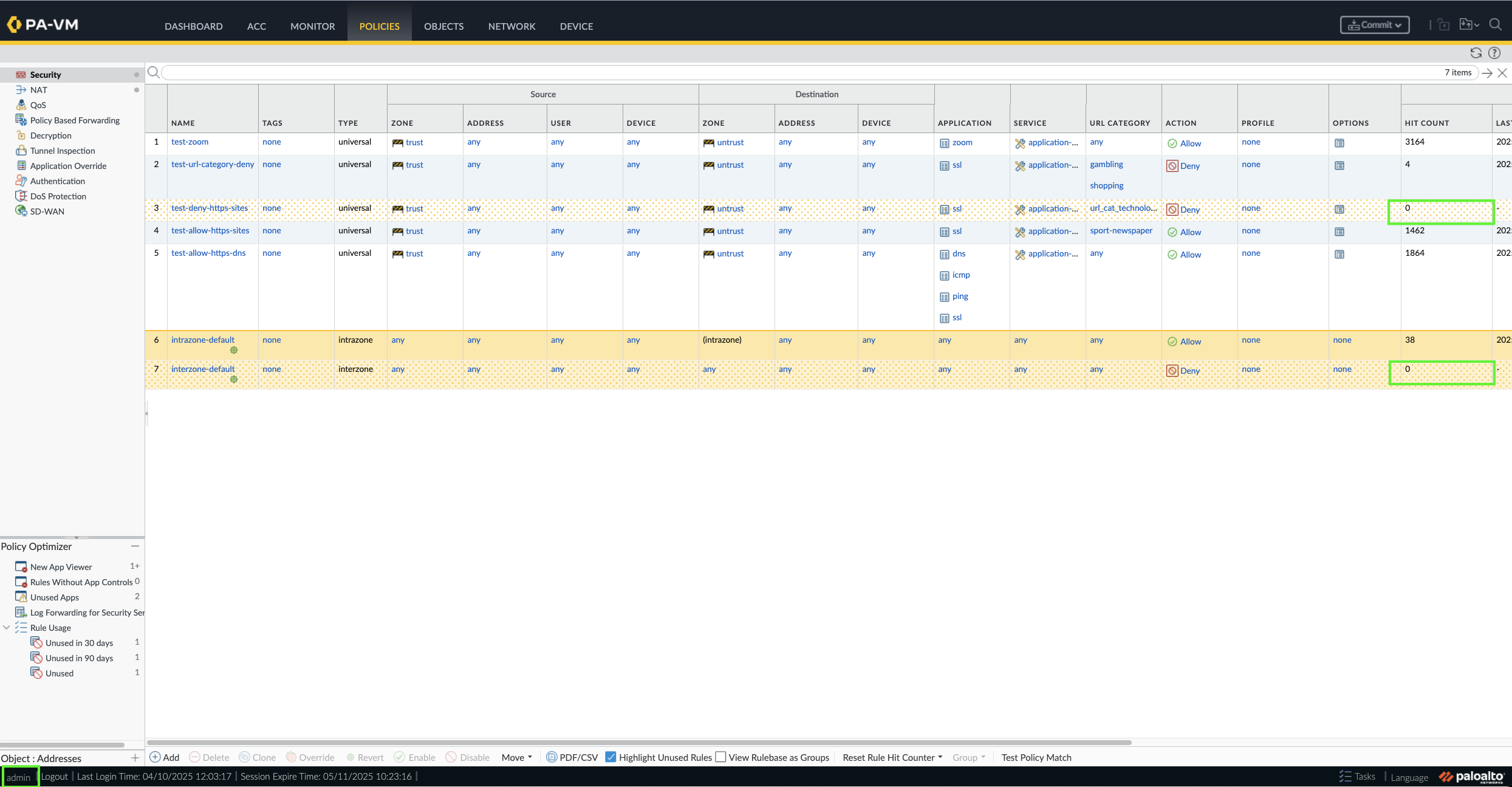The image size is (1512, 787).
Task: Open the Tasks icon in the status bar
Action: [x=1346, y=777]
